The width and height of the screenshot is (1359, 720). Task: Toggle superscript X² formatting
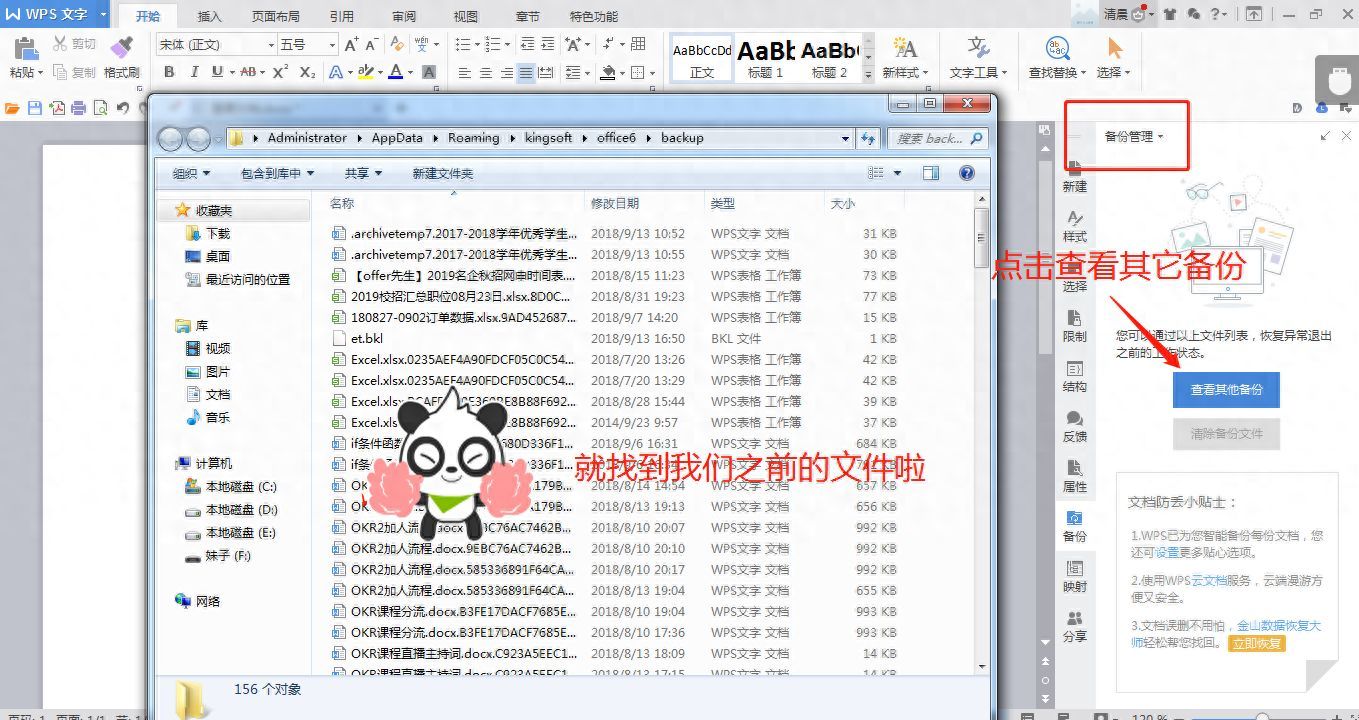281,72
